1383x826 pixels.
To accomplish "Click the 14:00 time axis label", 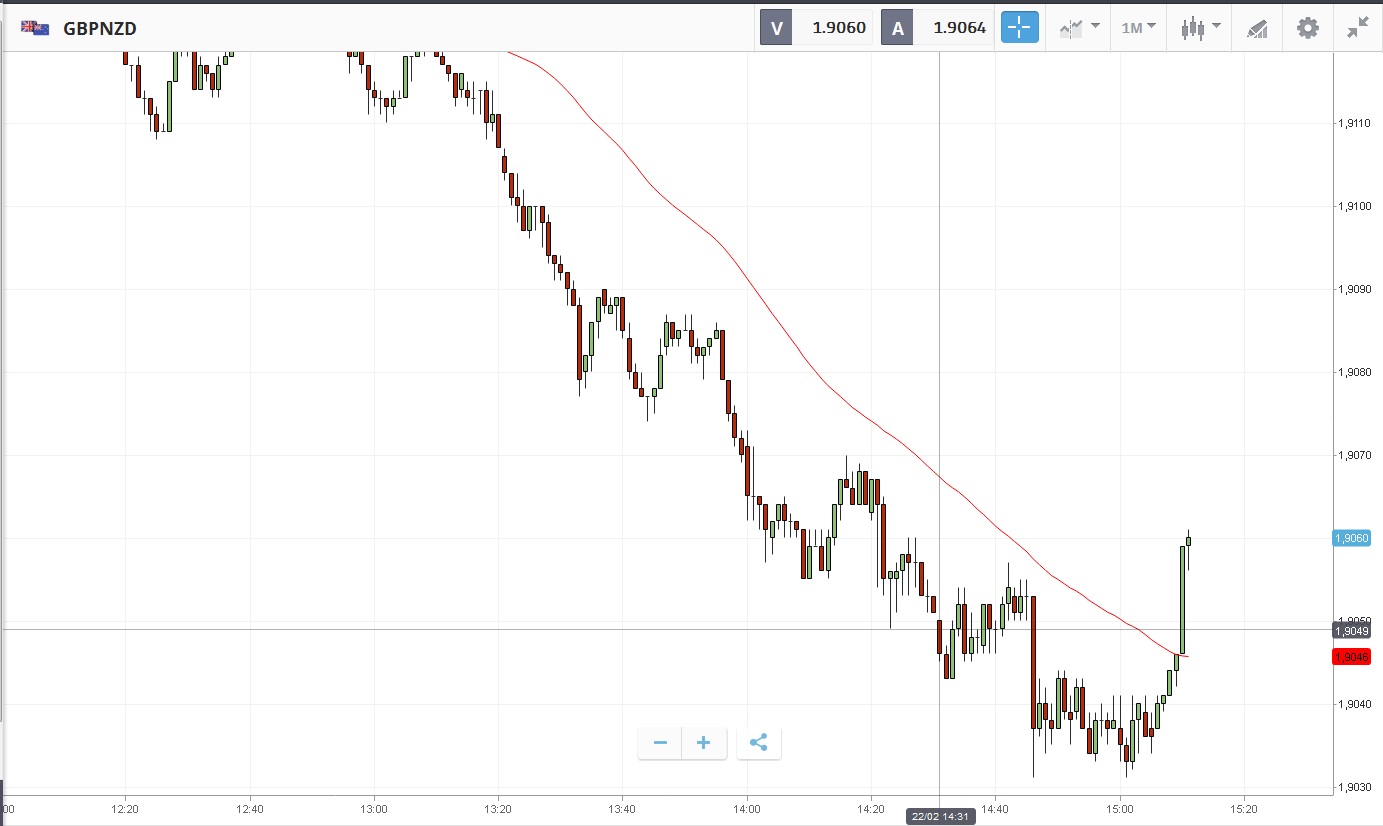I will tap(746, 807).
